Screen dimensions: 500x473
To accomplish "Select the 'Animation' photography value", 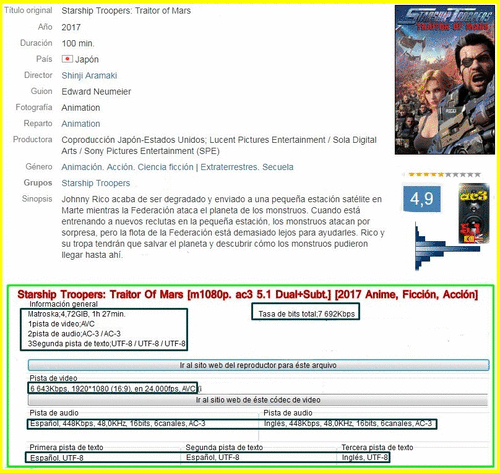I will [81, 108].
